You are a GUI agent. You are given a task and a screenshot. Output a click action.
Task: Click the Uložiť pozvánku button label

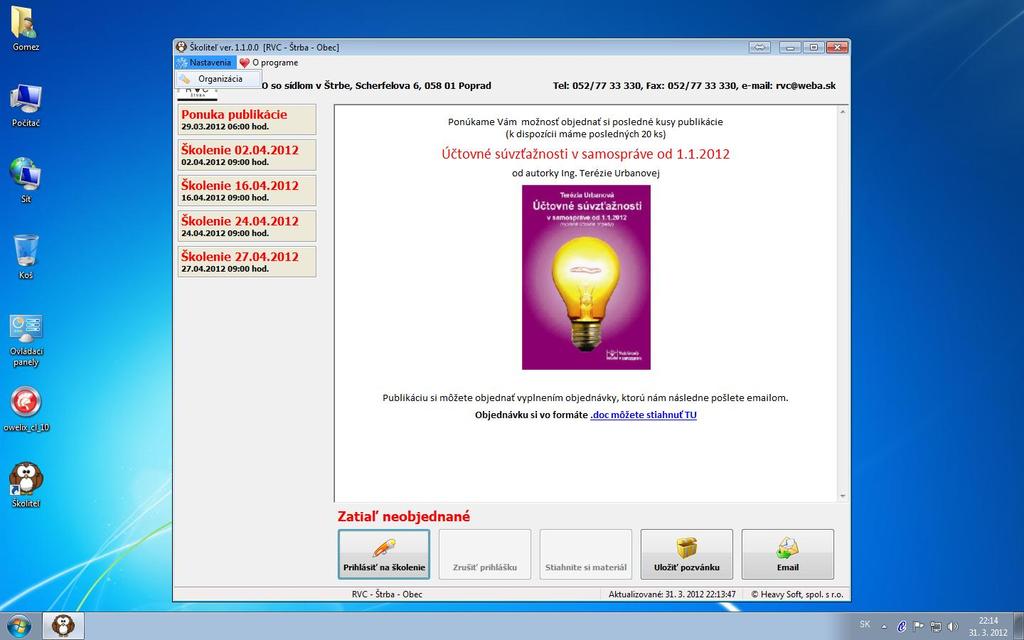pyautogui.click(x=686, y=568)
